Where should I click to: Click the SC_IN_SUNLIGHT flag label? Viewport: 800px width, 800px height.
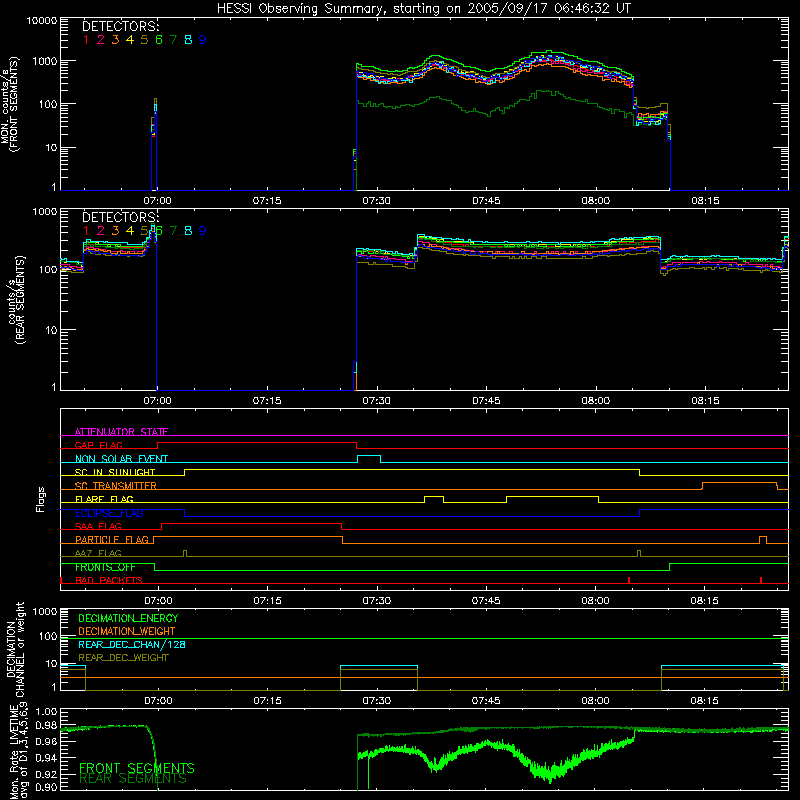115,472
